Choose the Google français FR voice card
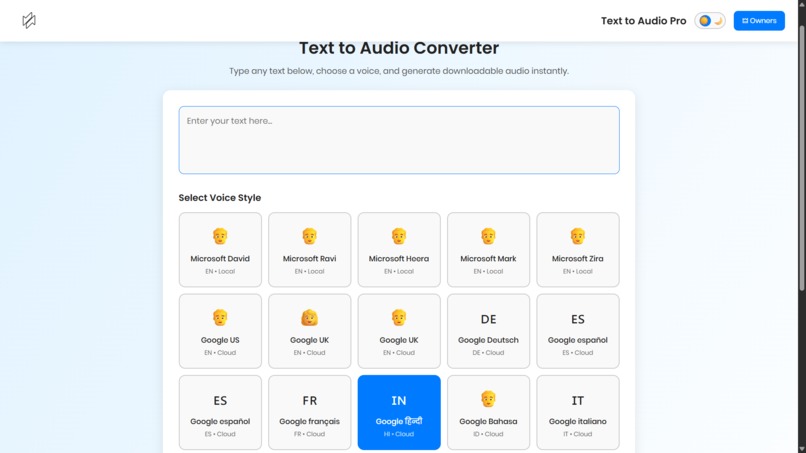The image size is (806, 453). point(309,412)
